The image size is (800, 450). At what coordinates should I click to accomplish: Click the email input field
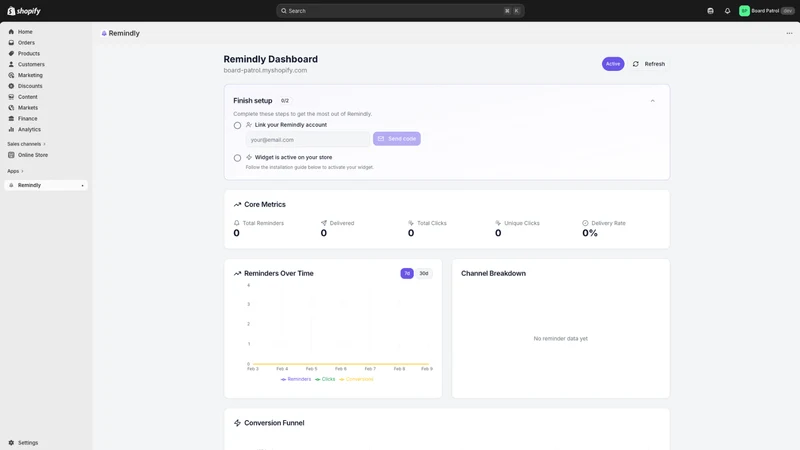[308, 139]
